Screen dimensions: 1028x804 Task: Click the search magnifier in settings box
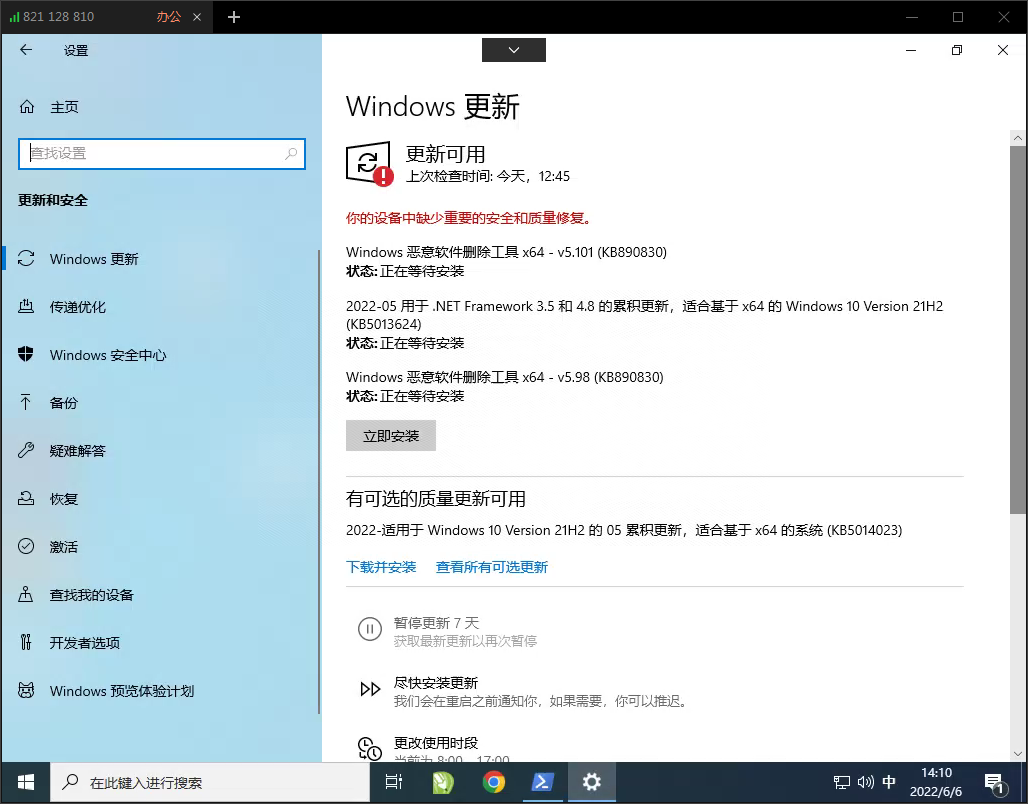pos(291,153)
